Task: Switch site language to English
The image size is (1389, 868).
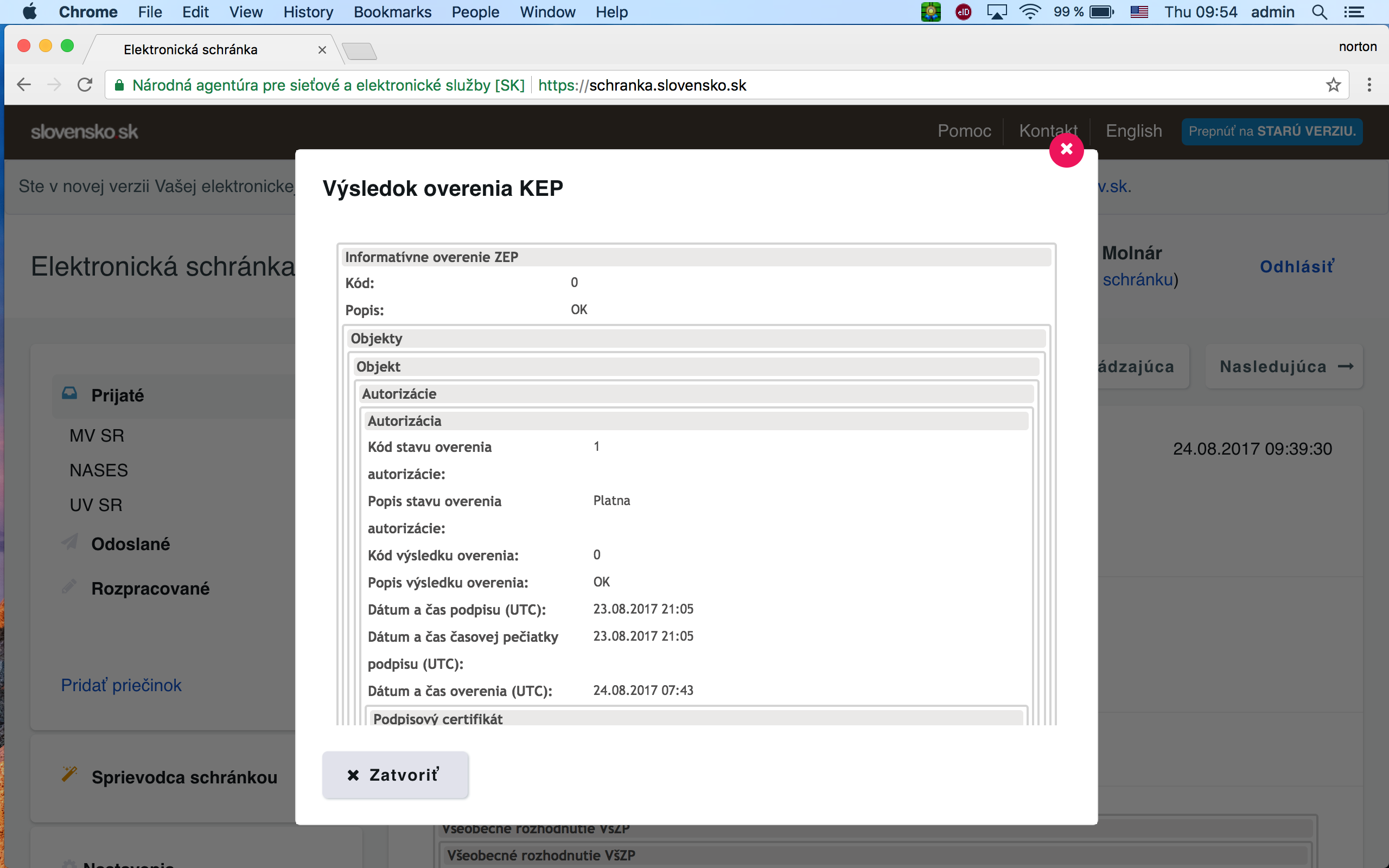Action: point(1133,131)
